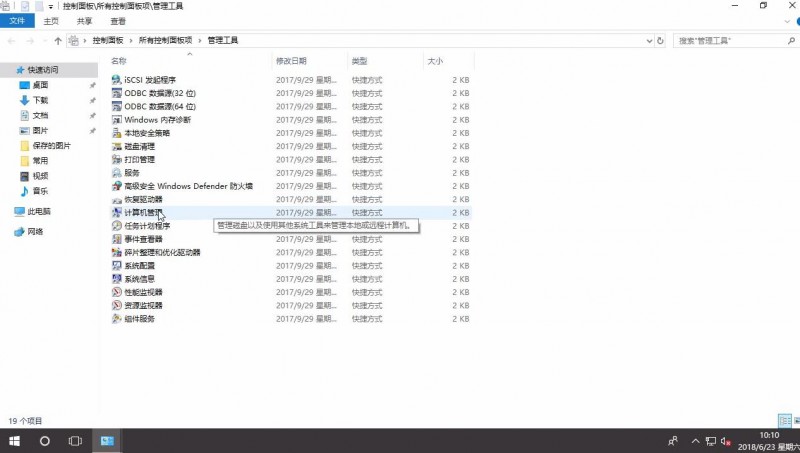Viewport: 800px width, 453px height.
Task: Click 所有控制面板项 in address breadcrumb
Action: click(165, 40)
